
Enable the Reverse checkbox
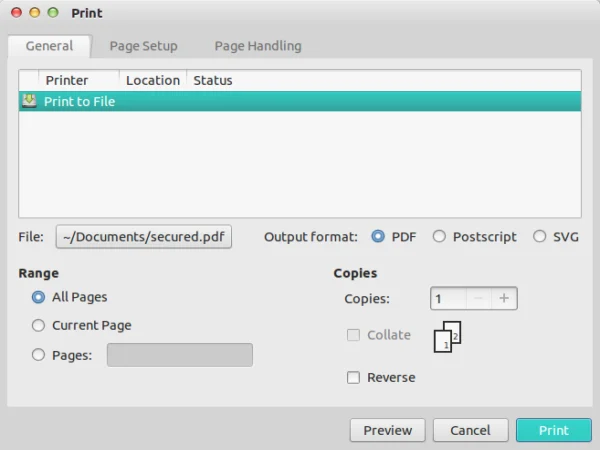(353, 377)
